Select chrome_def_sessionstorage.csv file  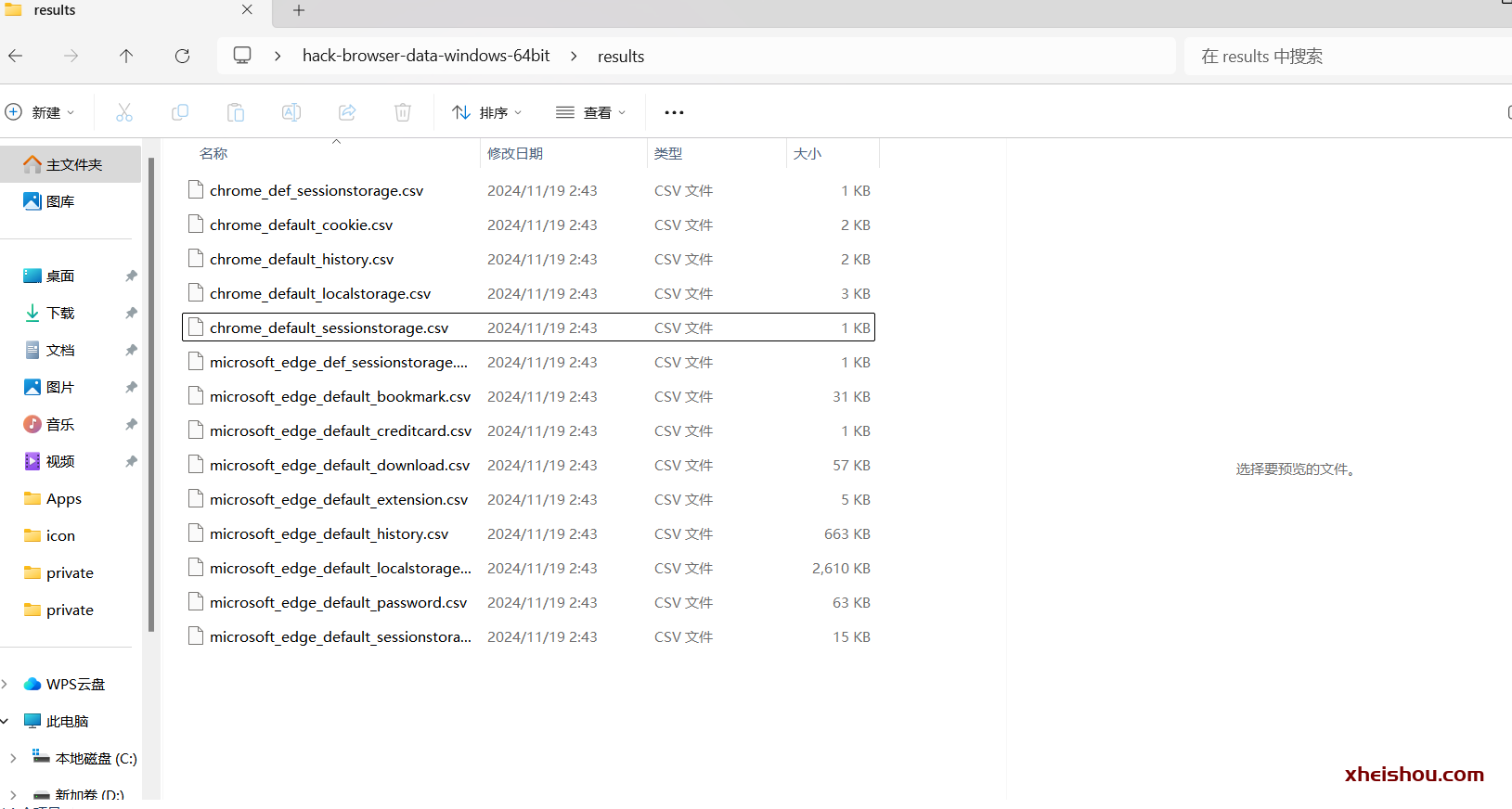tap(528, 190)
